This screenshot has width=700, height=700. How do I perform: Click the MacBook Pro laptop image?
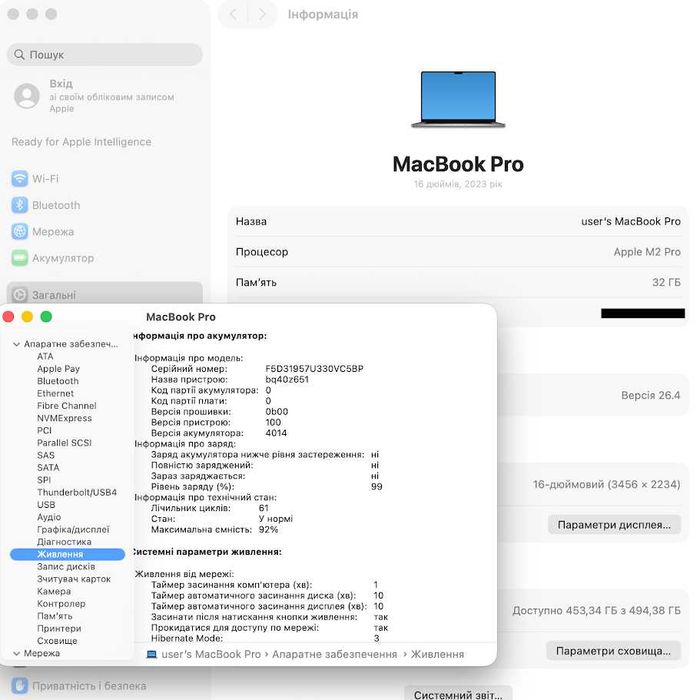pos(458,100)
